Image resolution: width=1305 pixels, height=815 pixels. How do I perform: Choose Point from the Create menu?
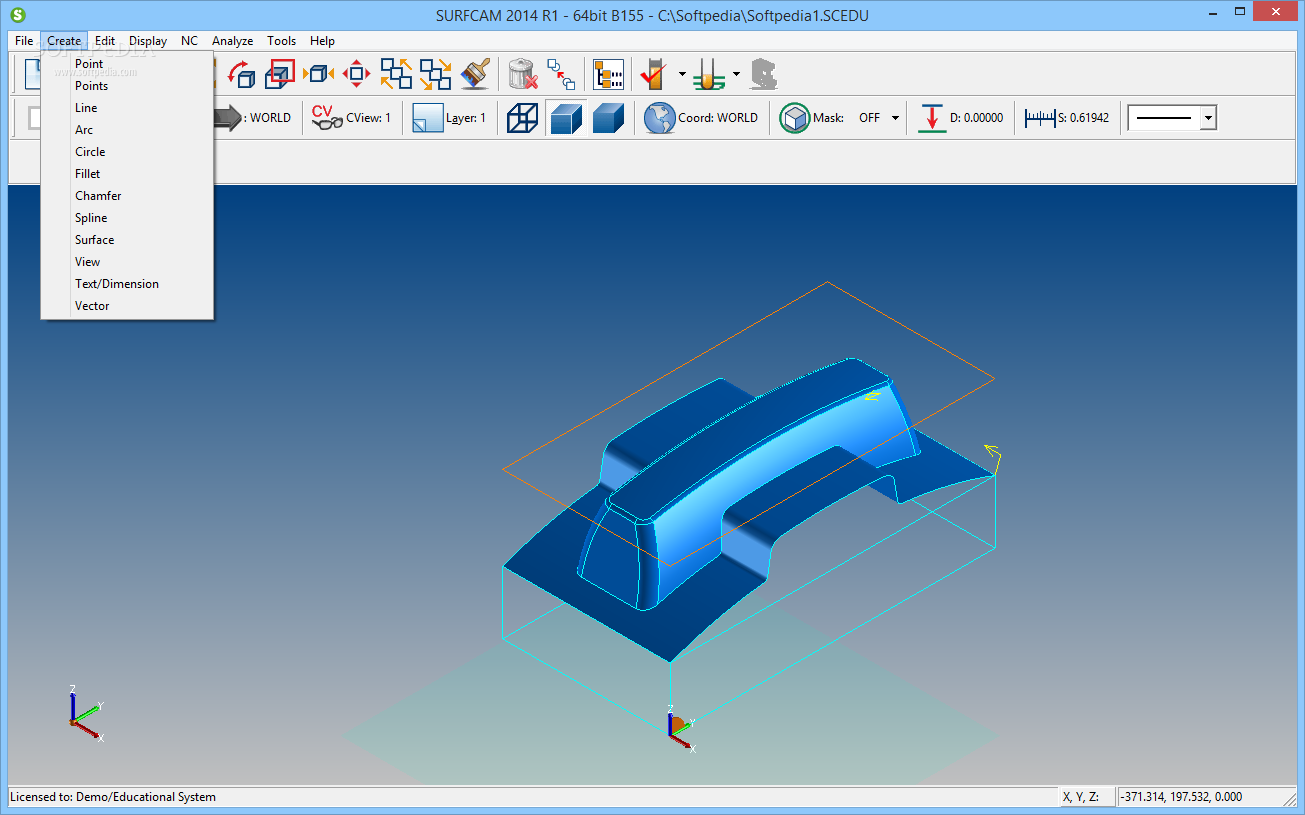pos(127,64)
